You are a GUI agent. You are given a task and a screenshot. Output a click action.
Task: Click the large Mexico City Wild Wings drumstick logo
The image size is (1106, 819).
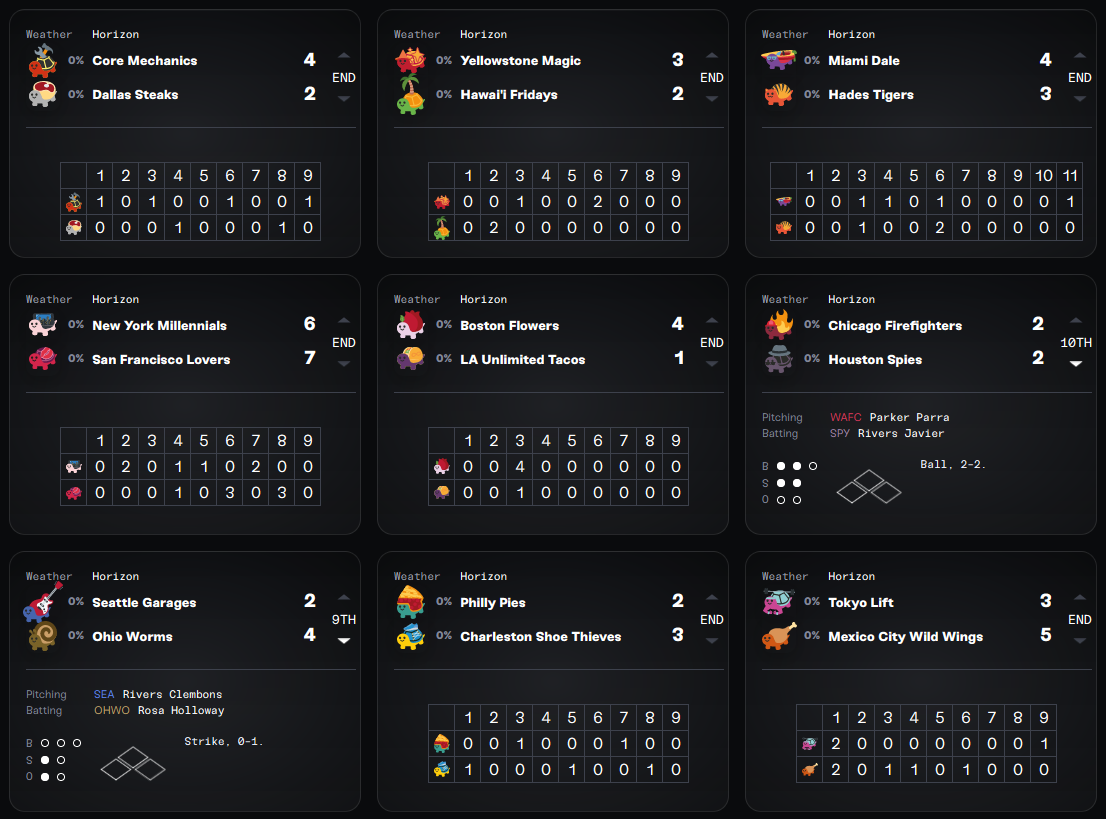coord(779,636)
